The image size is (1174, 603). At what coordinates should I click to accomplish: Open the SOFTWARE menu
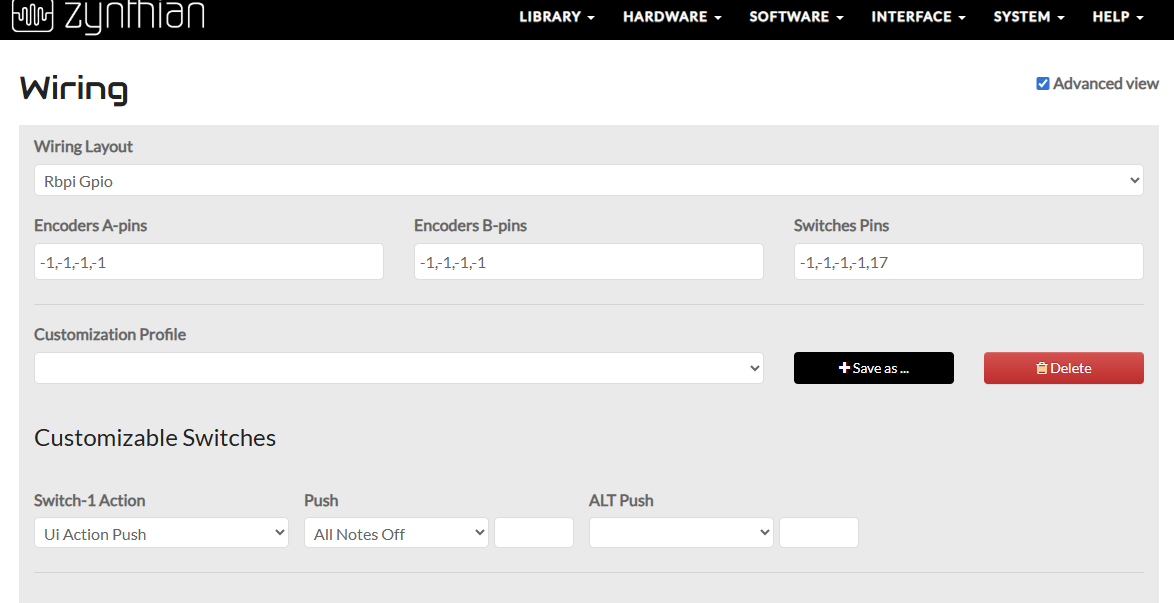[x=796, y=17]
